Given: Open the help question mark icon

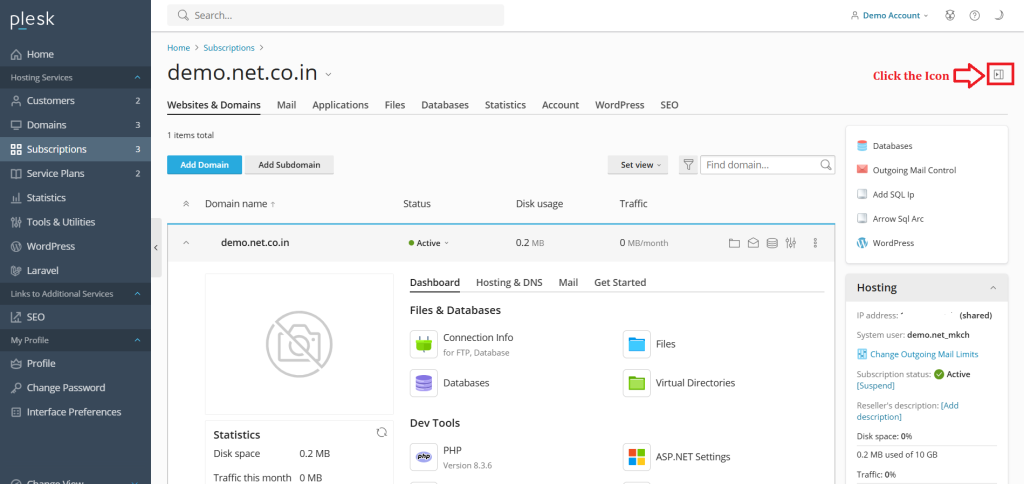Looking at the screenshot, I should click(974, 16).
